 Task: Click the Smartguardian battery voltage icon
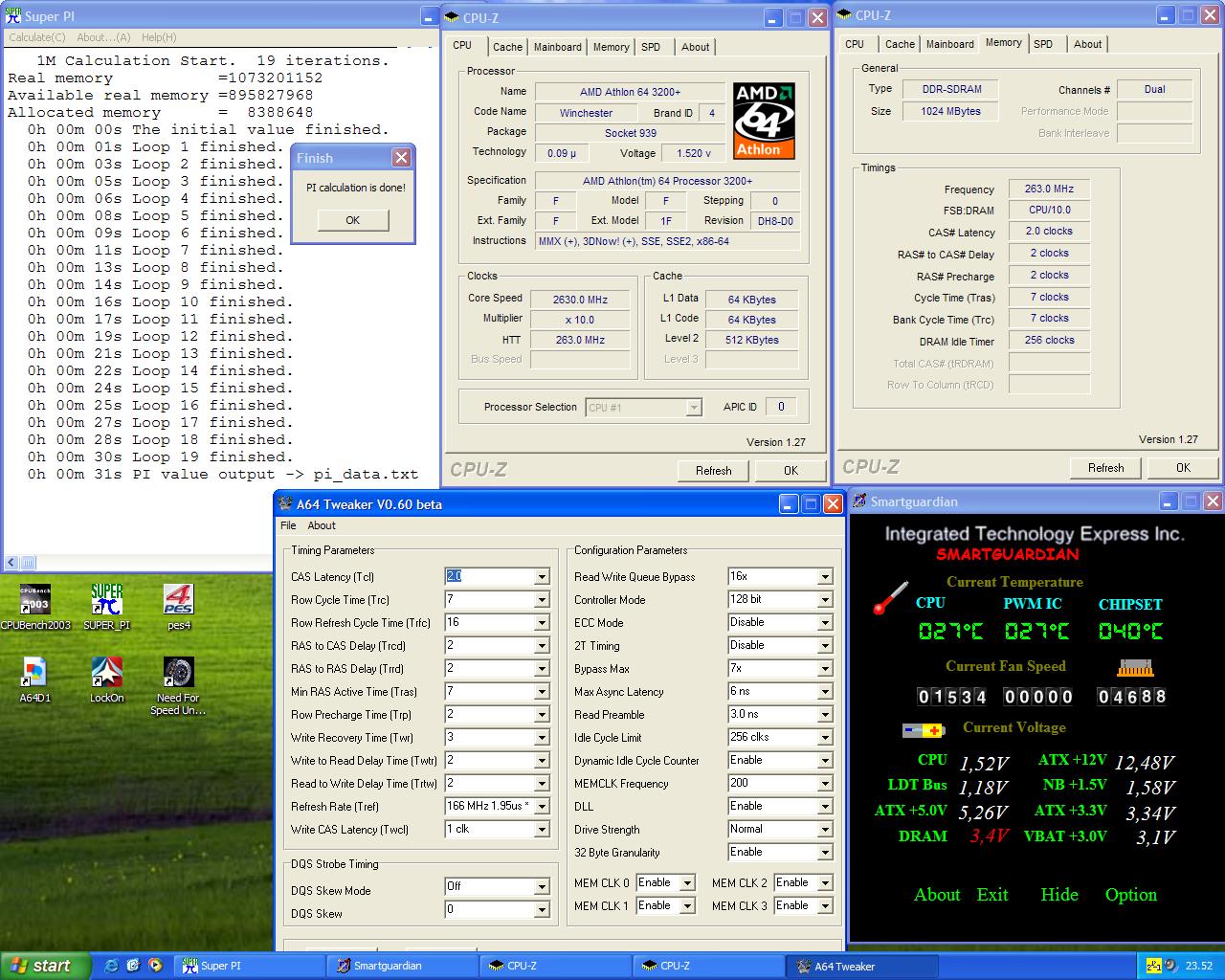[x=924, y=730]
